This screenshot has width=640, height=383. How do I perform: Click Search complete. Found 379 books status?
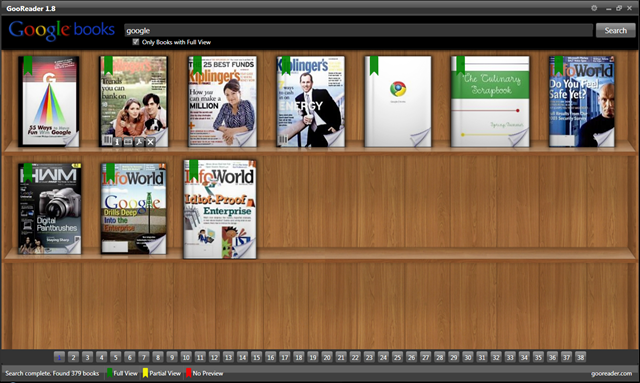pos(52,373)
